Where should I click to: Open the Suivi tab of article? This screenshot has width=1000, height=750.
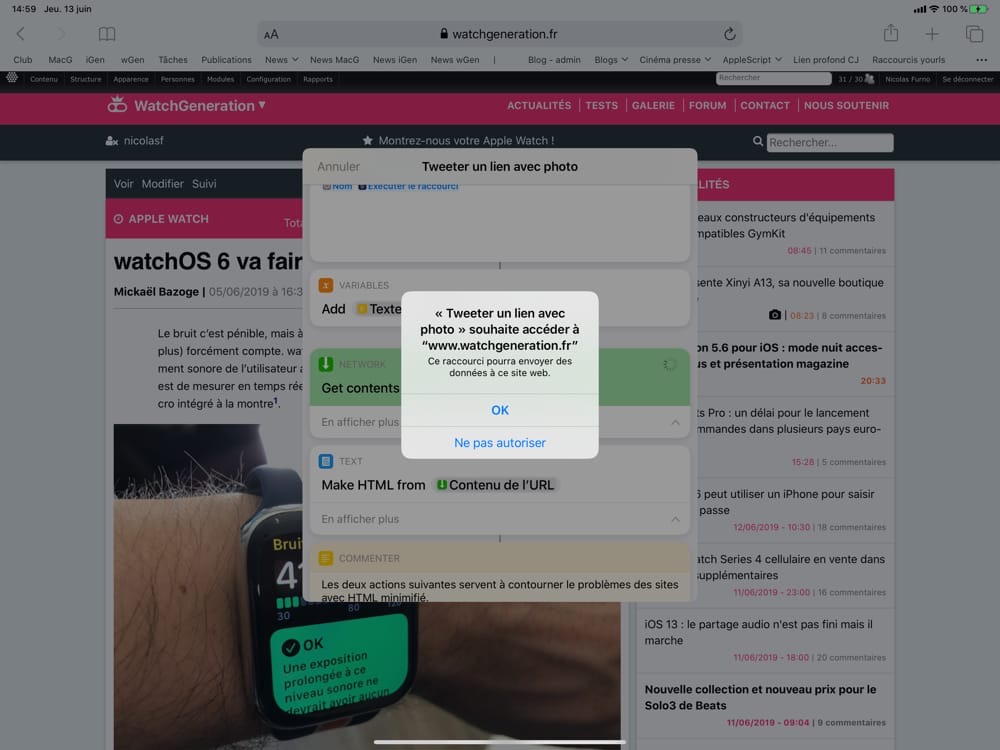click(204, 184)
